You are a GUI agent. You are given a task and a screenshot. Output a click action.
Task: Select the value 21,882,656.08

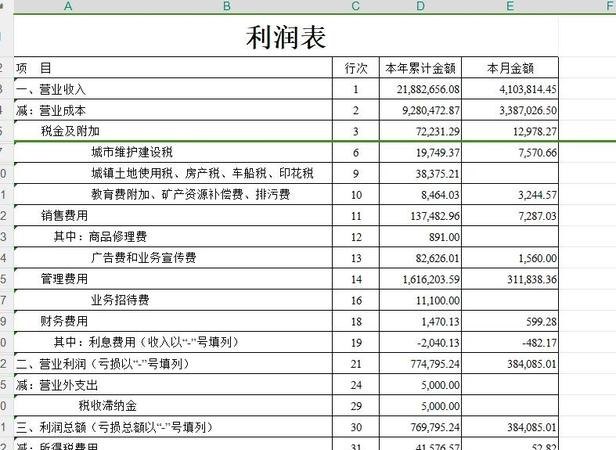[x=428, y=89]
